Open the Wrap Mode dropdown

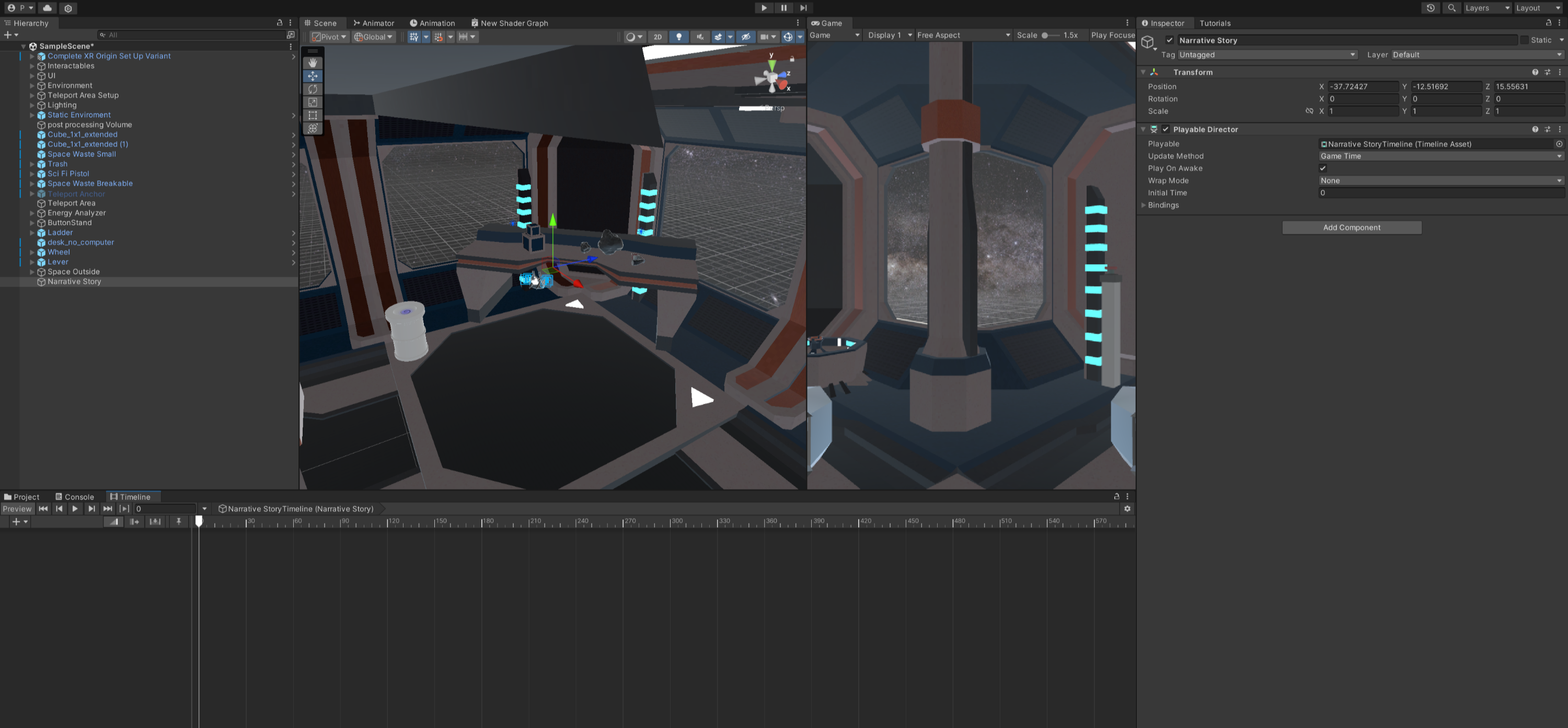tap(1440, 180)
